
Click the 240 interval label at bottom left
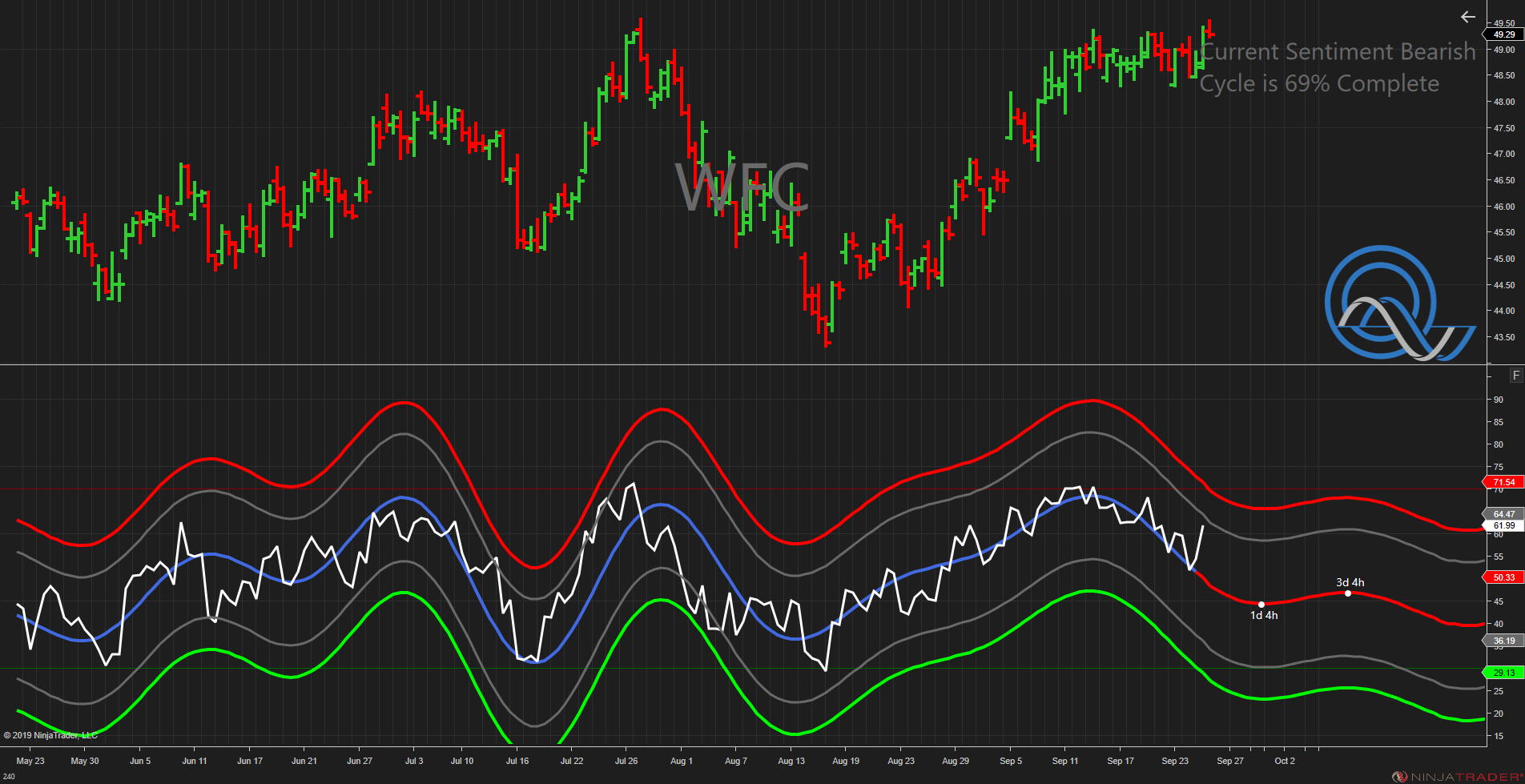point(9,777)
